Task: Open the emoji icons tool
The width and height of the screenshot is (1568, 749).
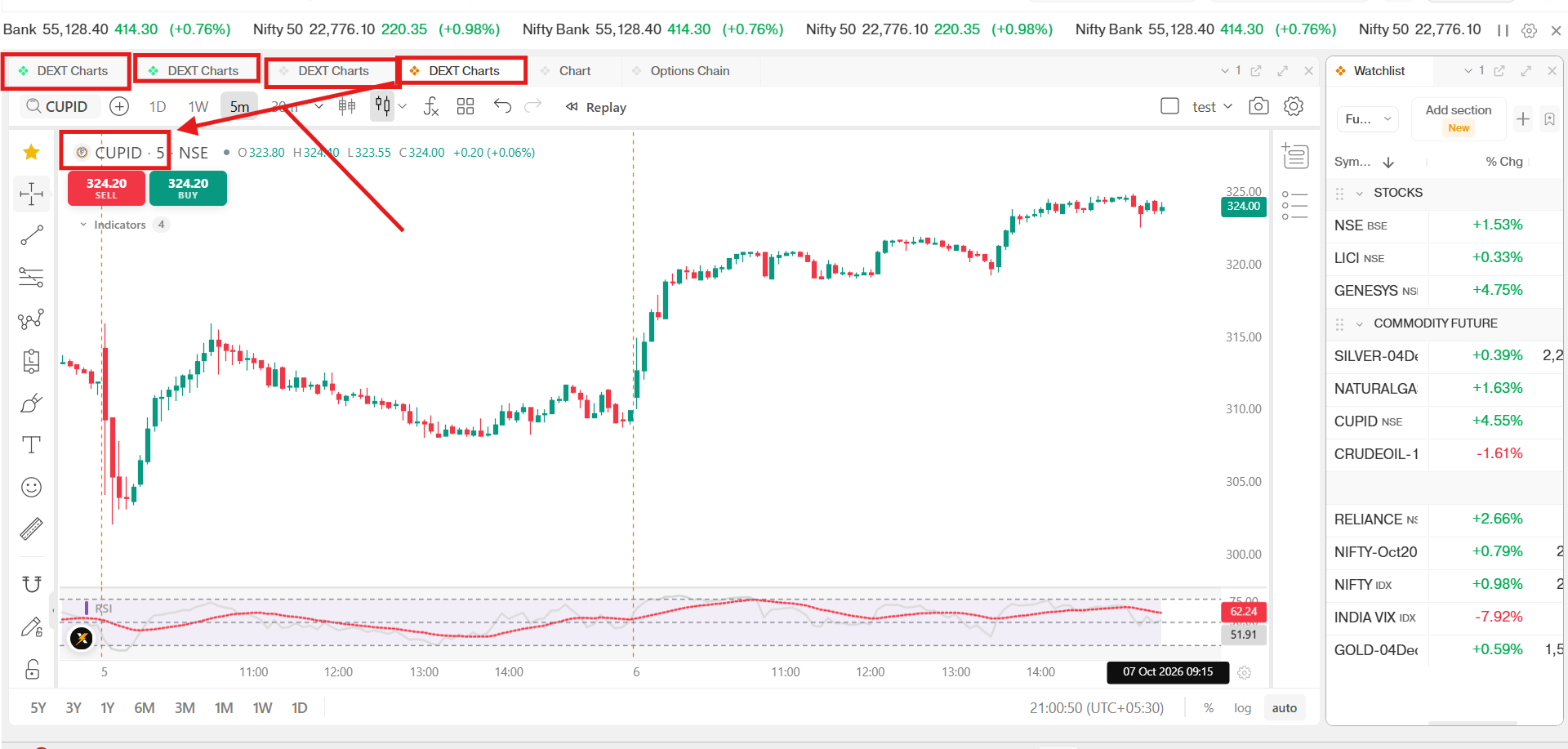Action: pyautogui.click(x=31, y=488)
